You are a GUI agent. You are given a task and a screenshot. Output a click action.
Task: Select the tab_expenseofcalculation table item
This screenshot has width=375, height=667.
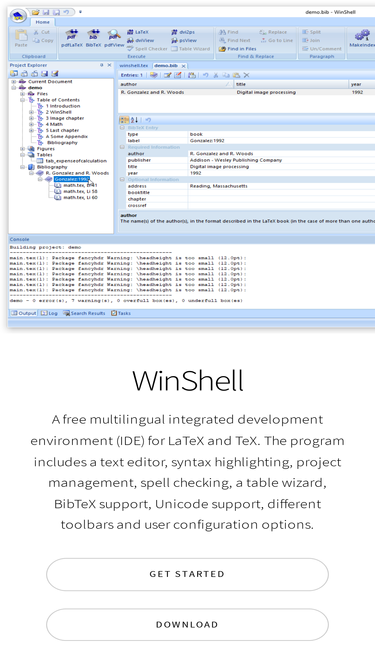click(x=76, y=161)
